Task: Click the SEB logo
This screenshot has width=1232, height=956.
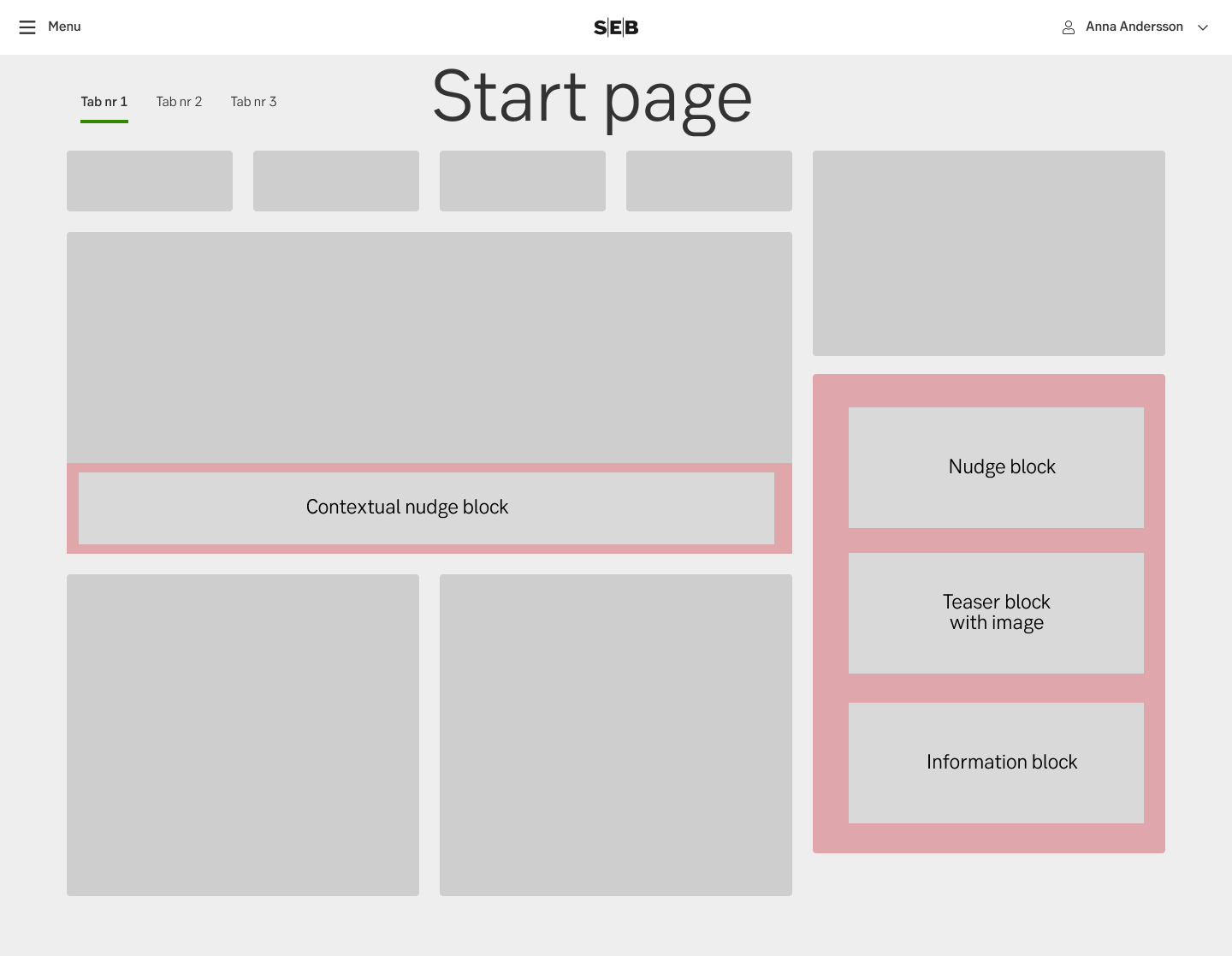Action: 615,27
